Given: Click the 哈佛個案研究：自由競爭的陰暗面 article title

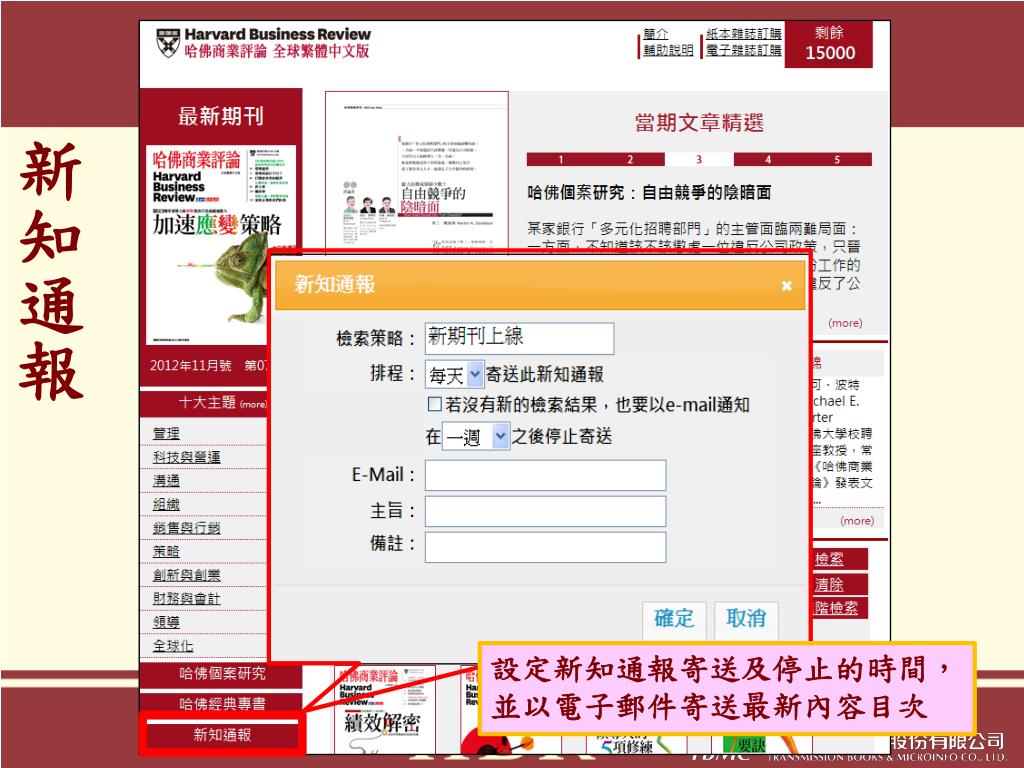Looking at the screenshot, I should [x=649, y=193].
